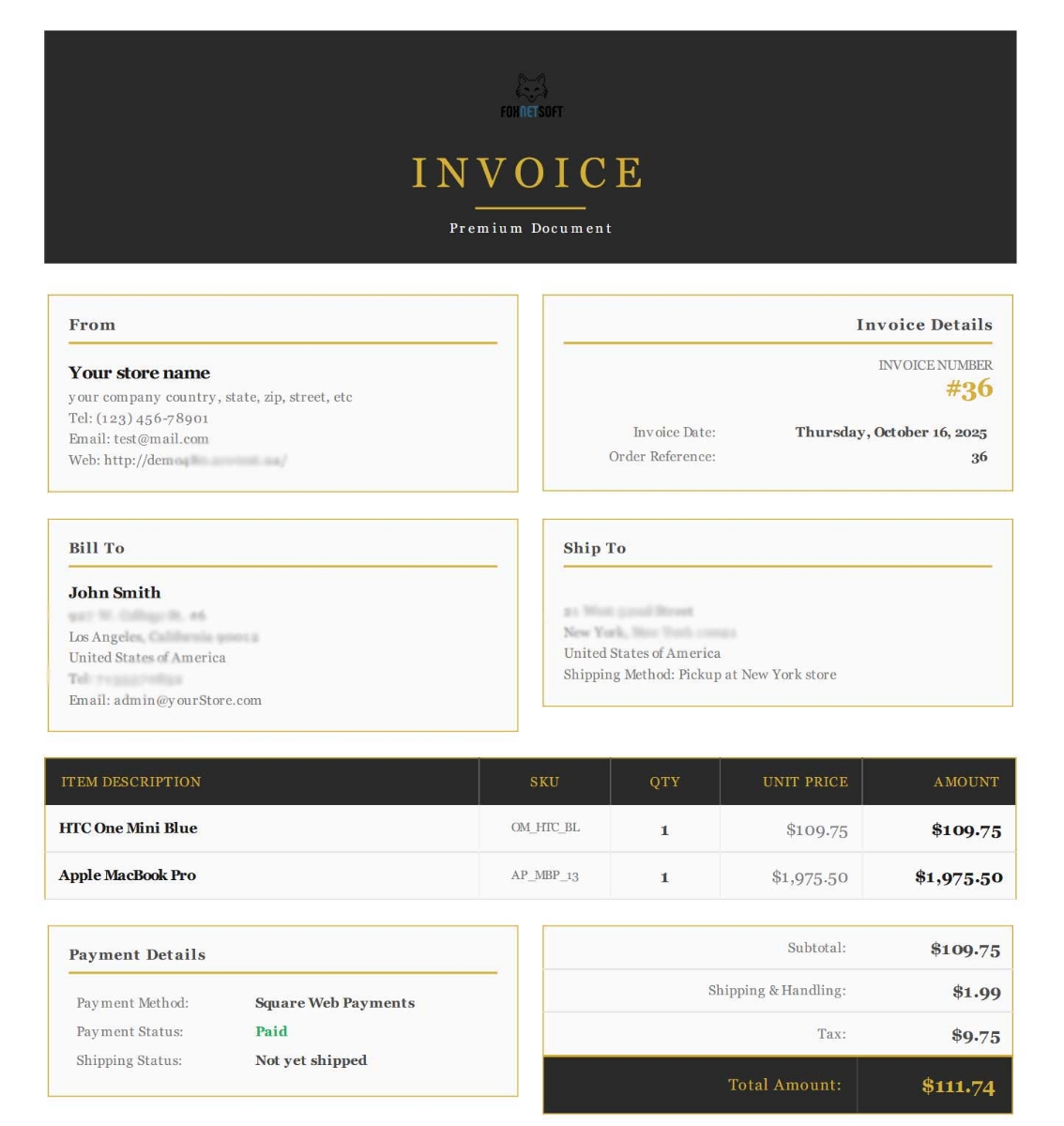Viewport: 1064px width, 1126px height.
Task: Expand the Payment Details section
Action: click(138, 954)
